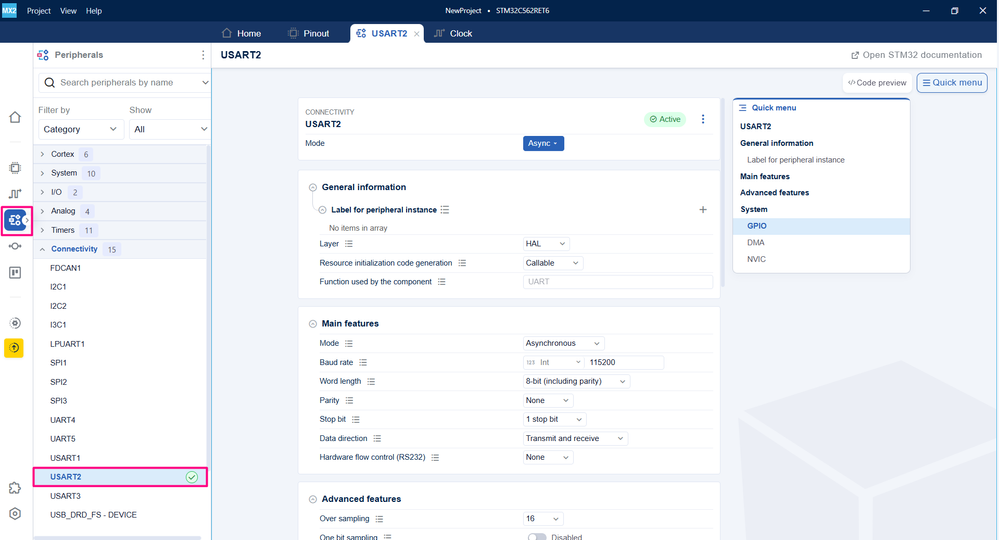This screenshot has width=999, height=540.
Task: Open the Parity None dropdown
Action: 548,401
